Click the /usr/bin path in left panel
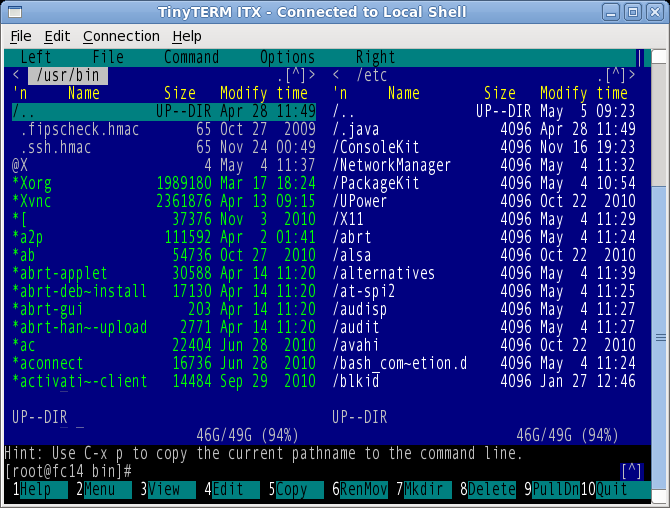670x508 pixels. click(68, 75)
